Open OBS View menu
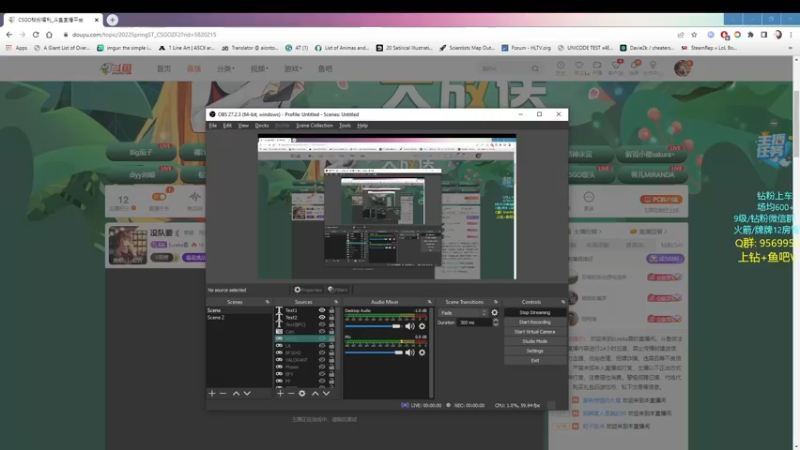The height and width of the screenshot is (450, 800). [x=243, y=126]
